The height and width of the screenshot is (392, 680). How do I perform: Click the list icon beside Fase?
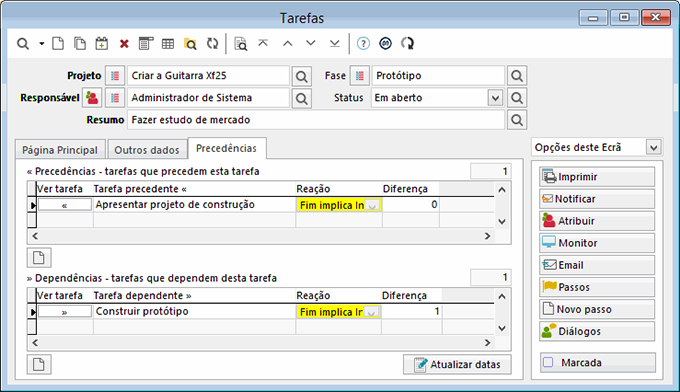360,76
